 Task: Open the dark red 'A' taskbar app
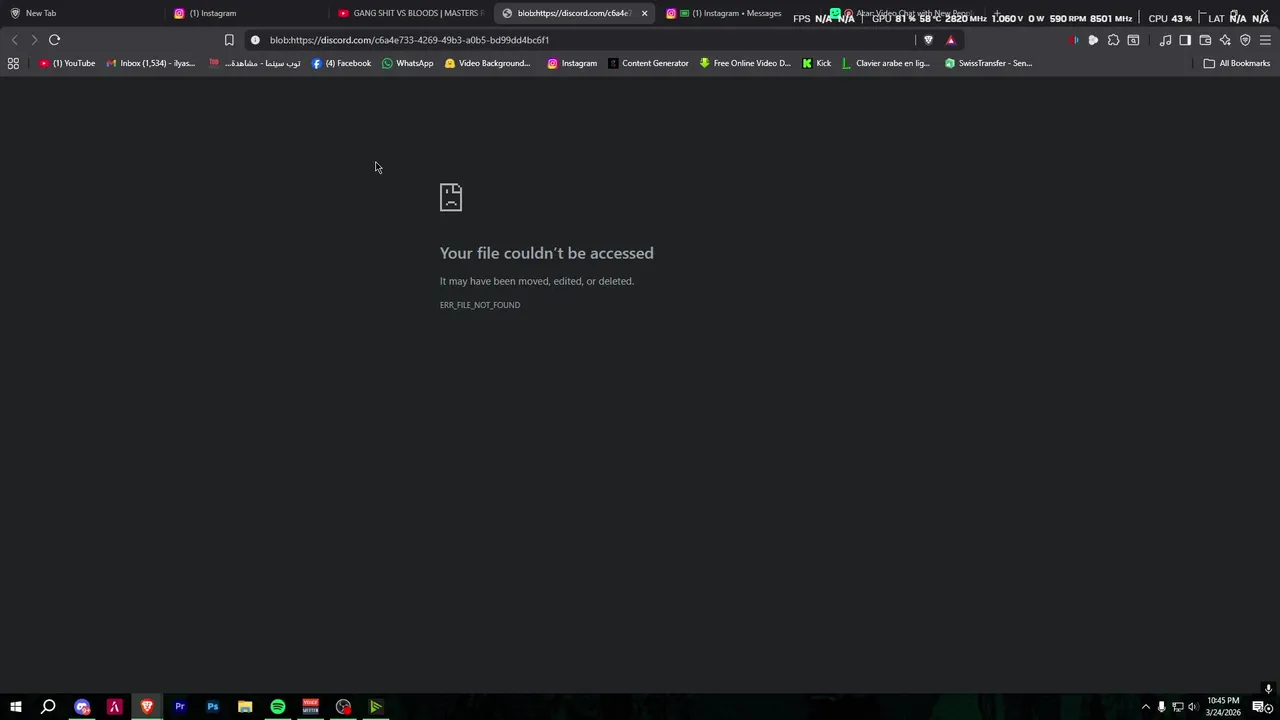point(114,707)
